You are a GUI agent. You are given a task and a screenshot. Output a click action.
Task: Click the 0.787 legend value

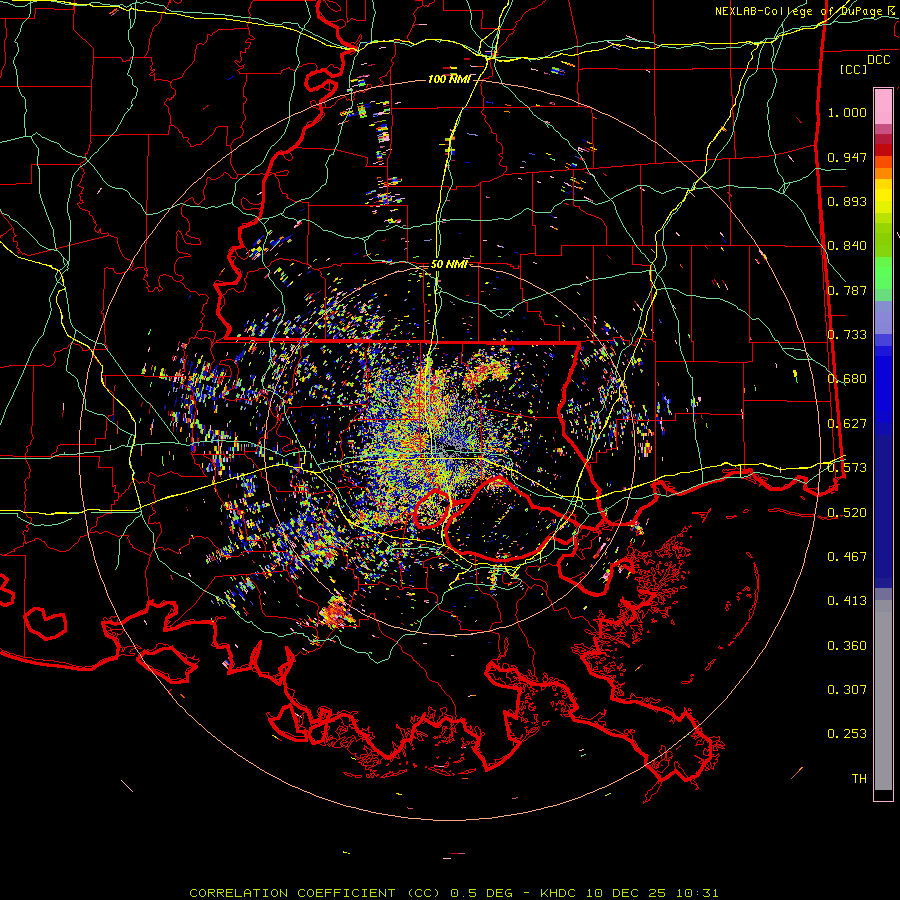point(847,290)
